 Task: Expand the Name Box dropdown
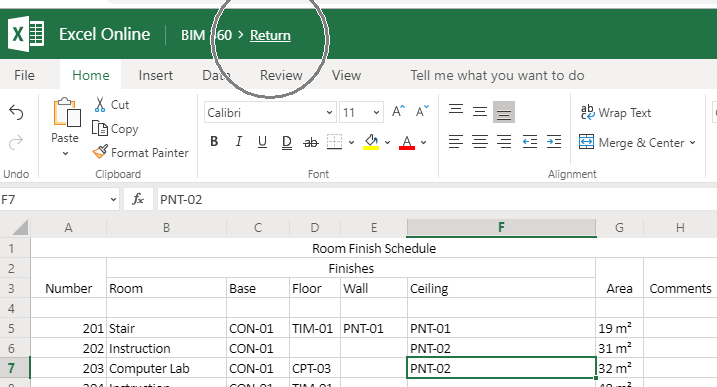[x=113, y=199]
